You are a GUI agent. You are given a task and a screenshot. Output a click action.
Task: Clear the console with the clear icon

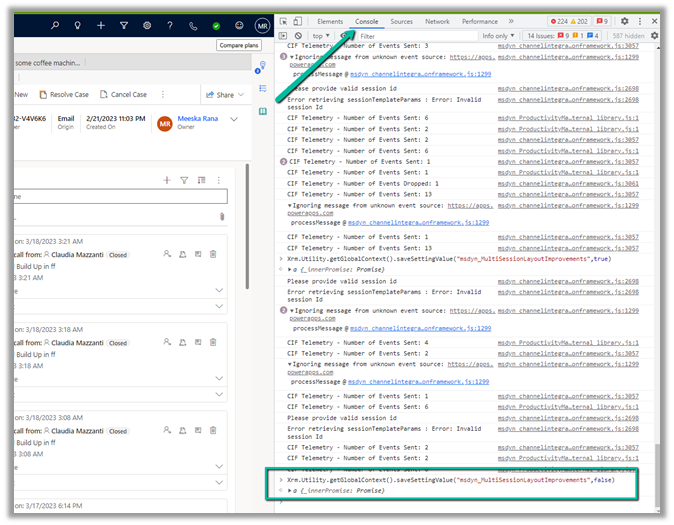pyautogui.click(x=298, y=36)
